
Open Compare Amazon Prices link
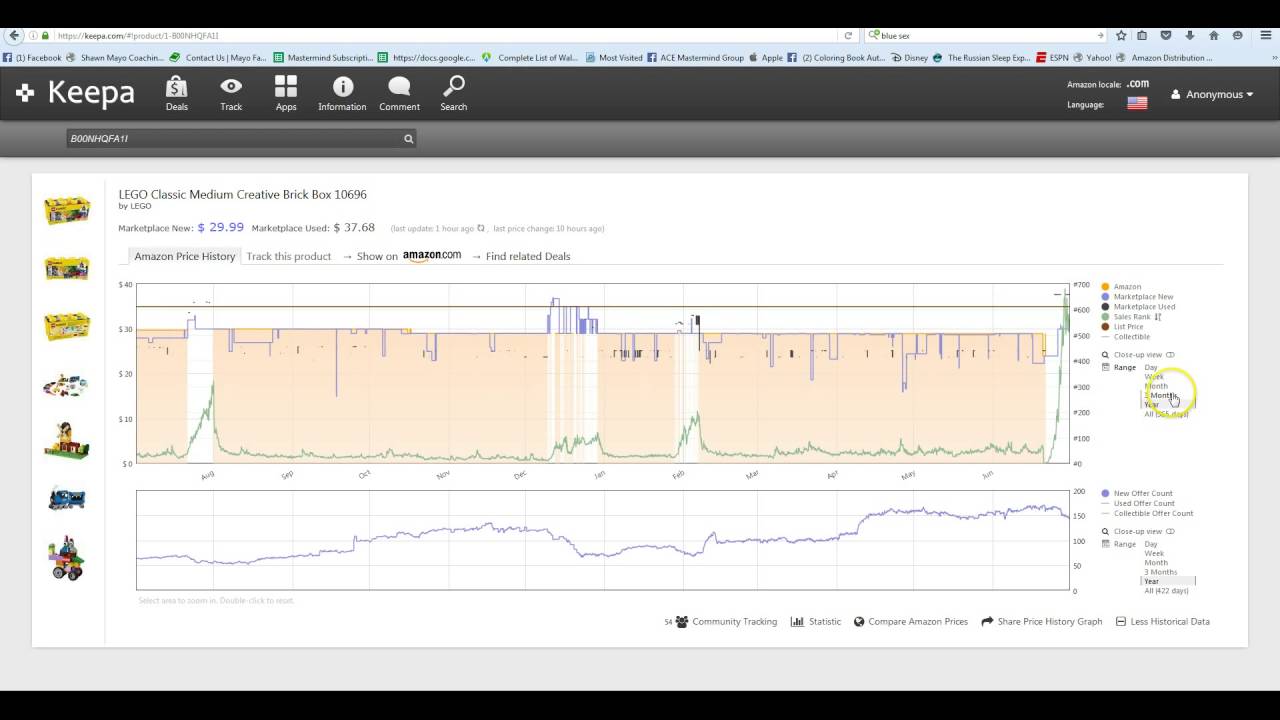point(910,621)
